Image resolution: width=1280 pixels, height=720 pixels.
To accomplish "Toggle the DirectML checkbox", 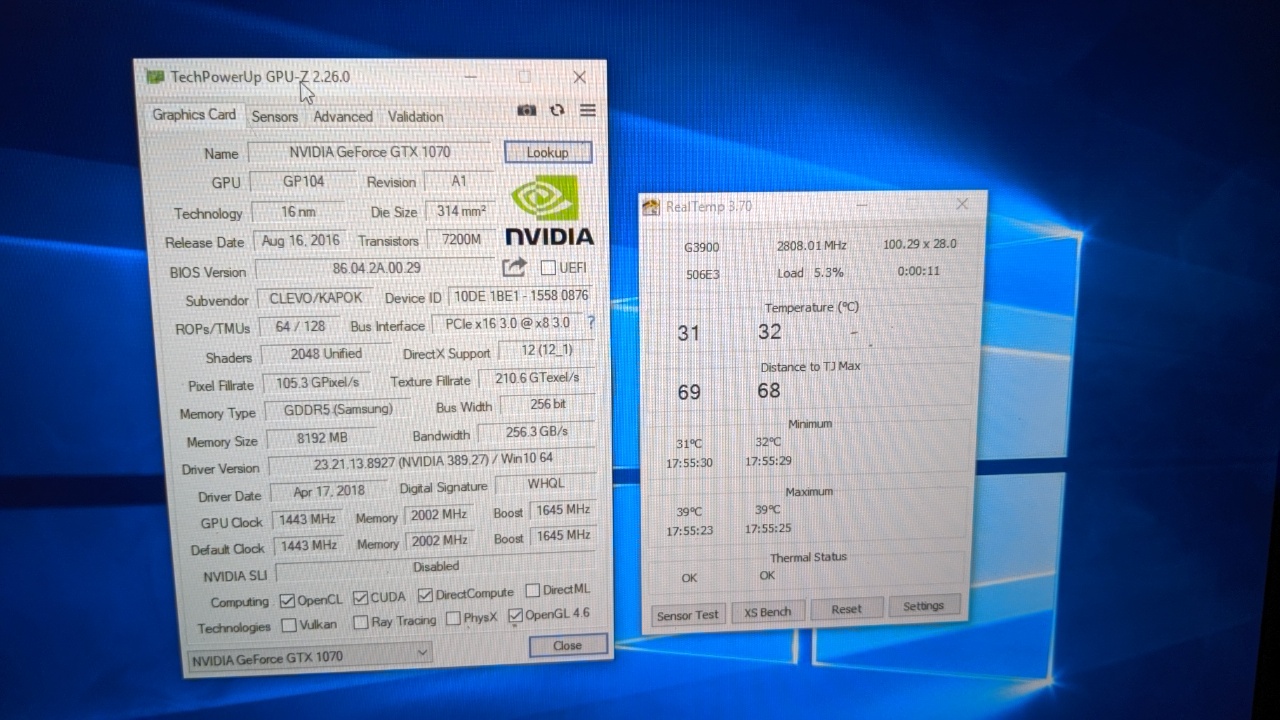I will [x=533, y=590].
